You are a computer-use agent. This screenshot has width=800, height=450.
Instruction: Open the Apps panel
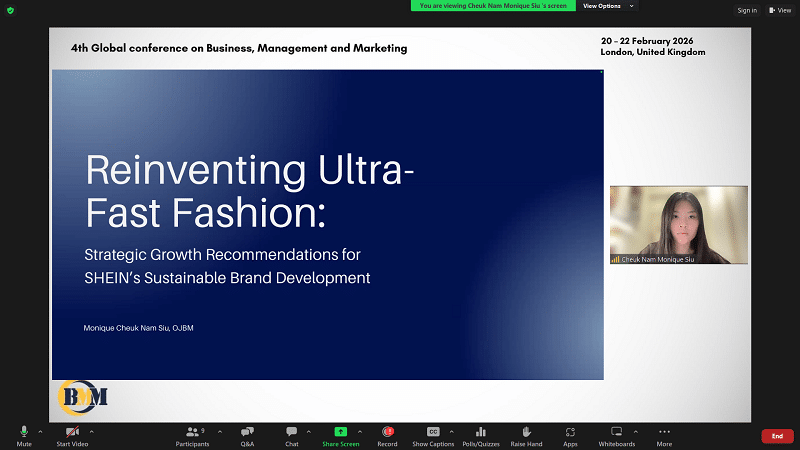pos(570,432)
